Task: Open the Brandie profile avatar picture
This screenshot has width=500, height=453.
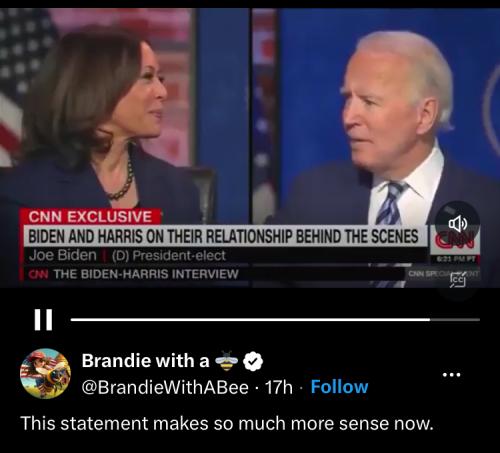Action: click(x=45, y=374)
